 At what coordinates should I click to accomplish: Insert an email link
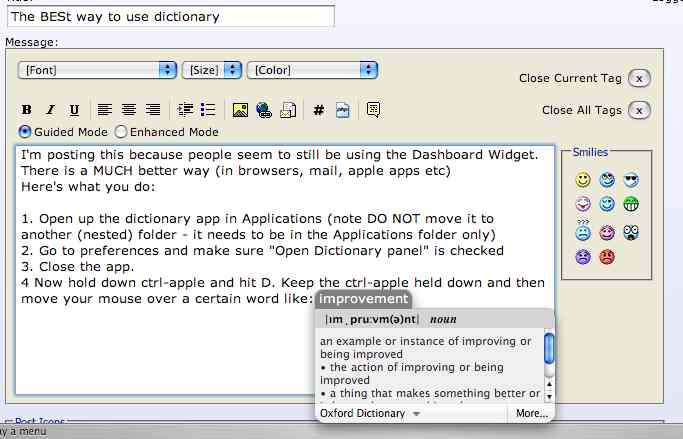288,110
